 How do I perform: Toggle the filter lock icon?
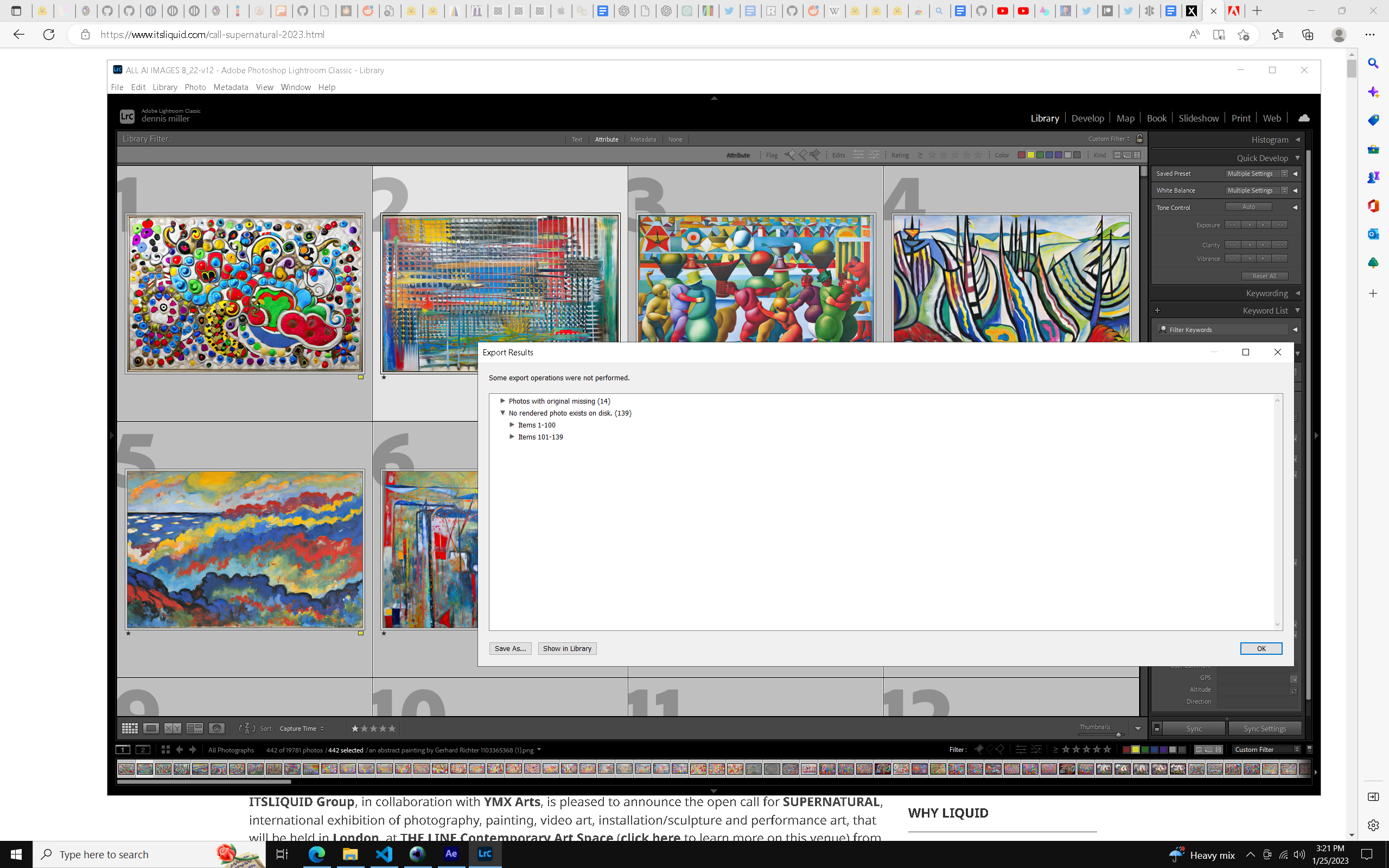[1139, 138]
